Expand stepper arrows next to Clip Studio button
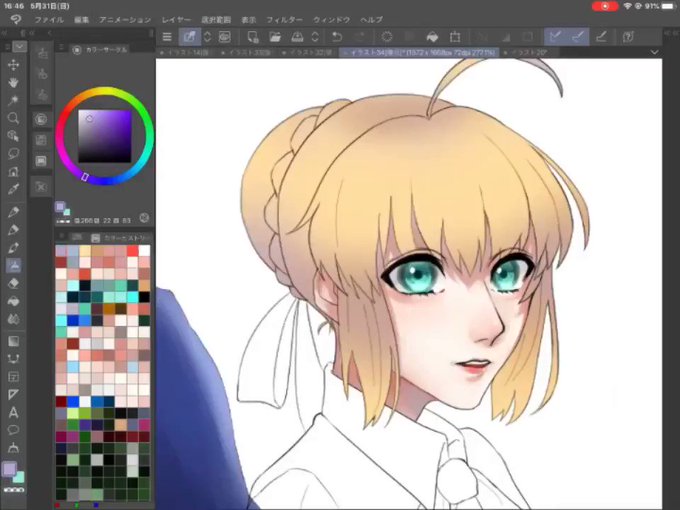 click(x=207, y=37)
